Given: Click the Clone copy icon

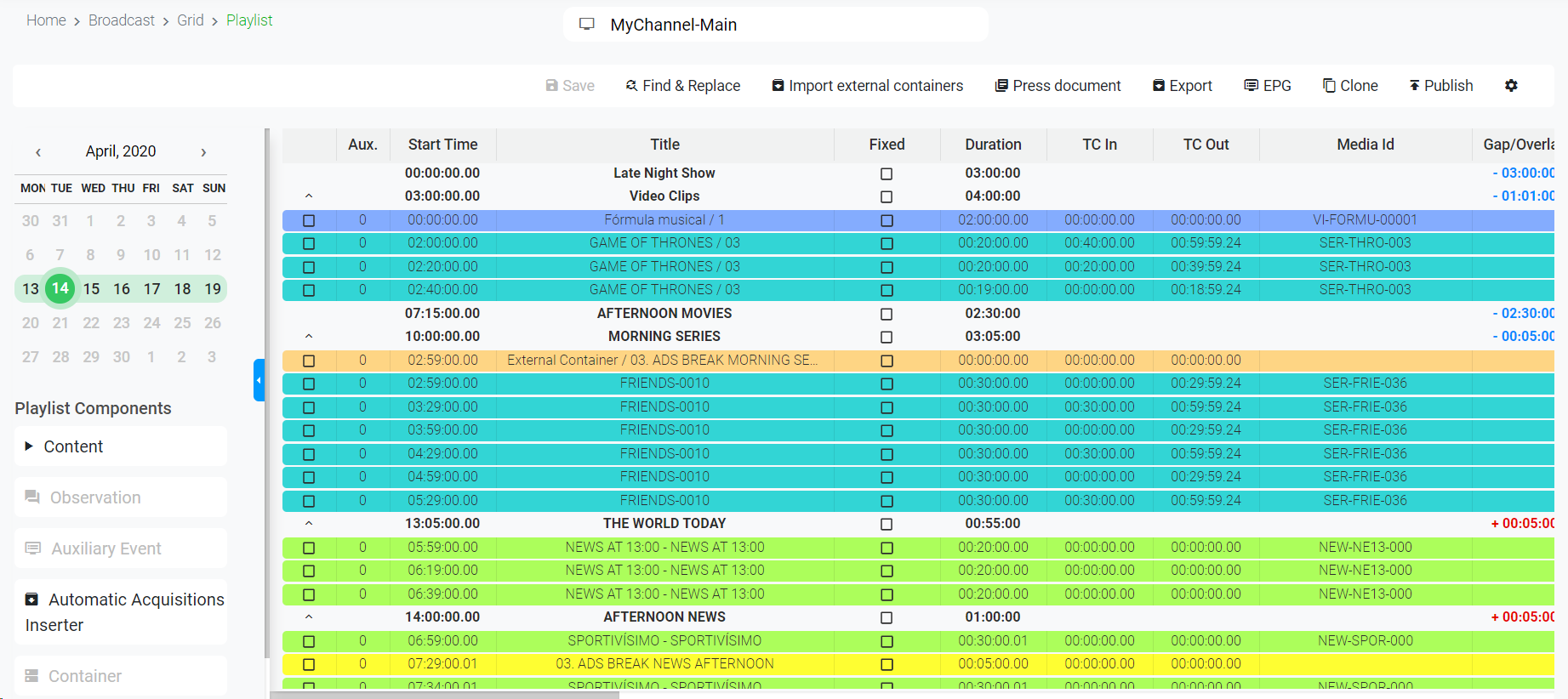Looking at the screenshot, I should pyautogui.click(x=1329, y=86).
